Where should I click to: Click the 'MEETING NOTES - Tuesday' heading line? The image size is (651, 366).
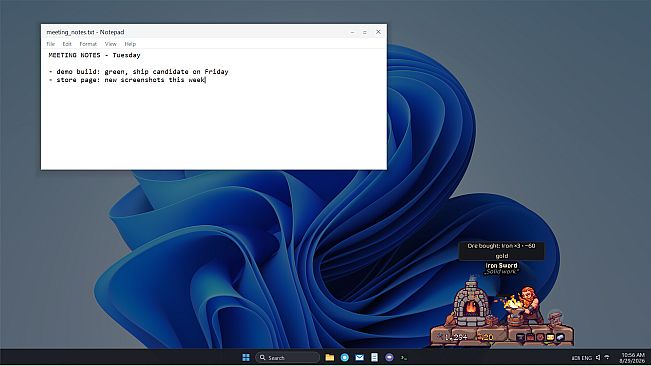[94, 55]
